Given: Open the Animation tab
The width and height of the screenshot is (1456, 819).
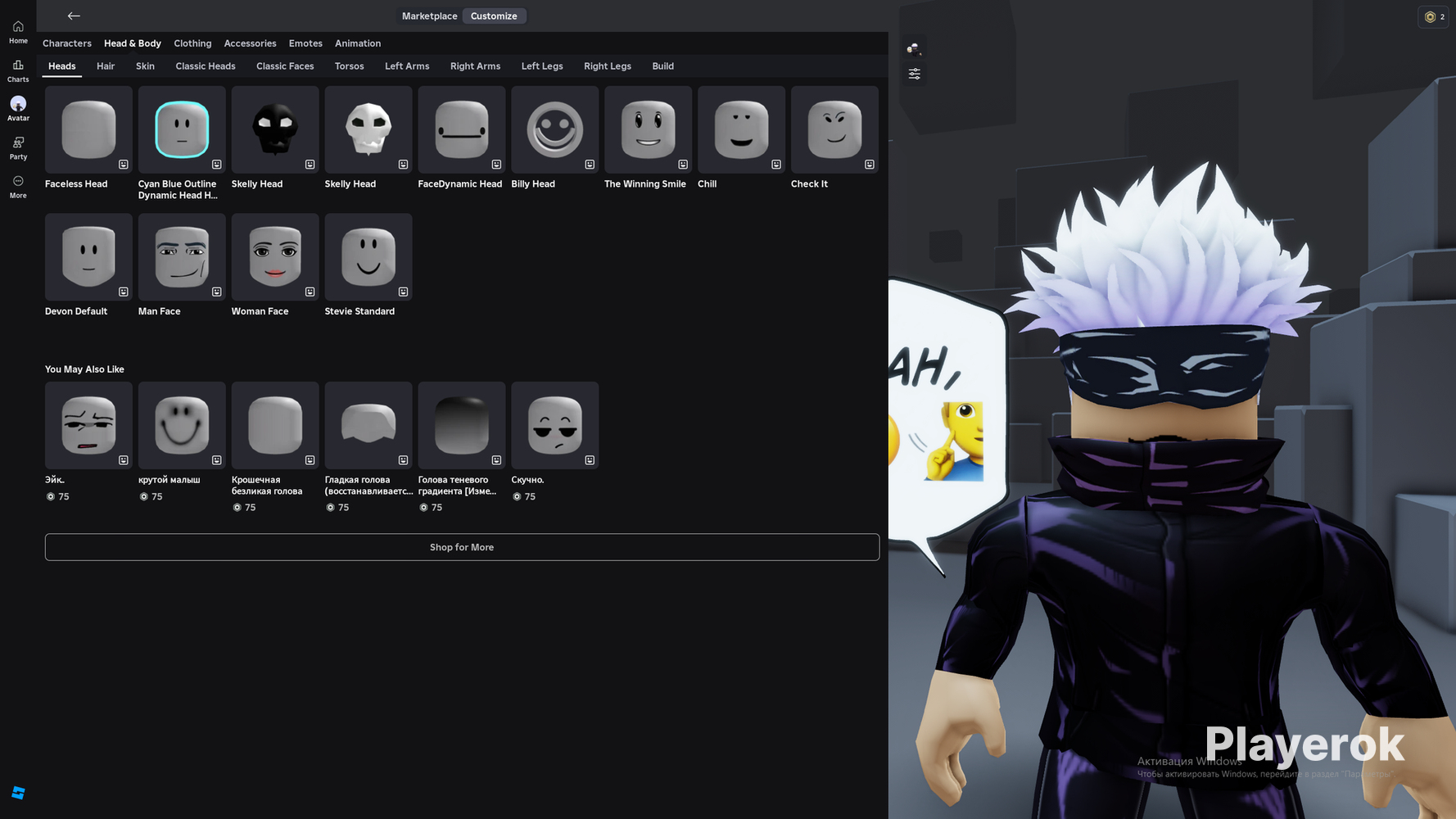Looking at the screenshot, I should point(358,43).
